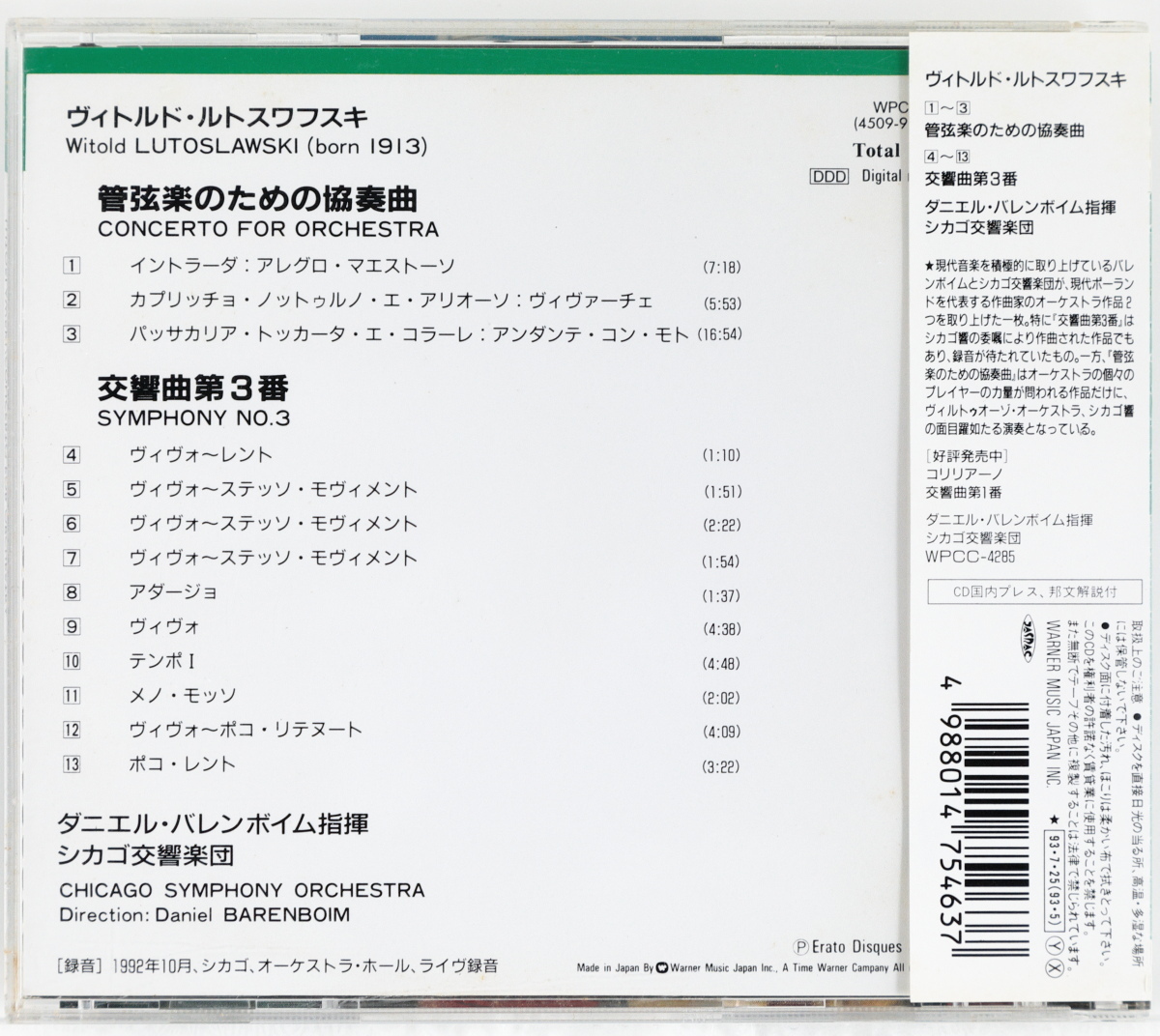Click track 8 title アダージョ

pos(174,592)
